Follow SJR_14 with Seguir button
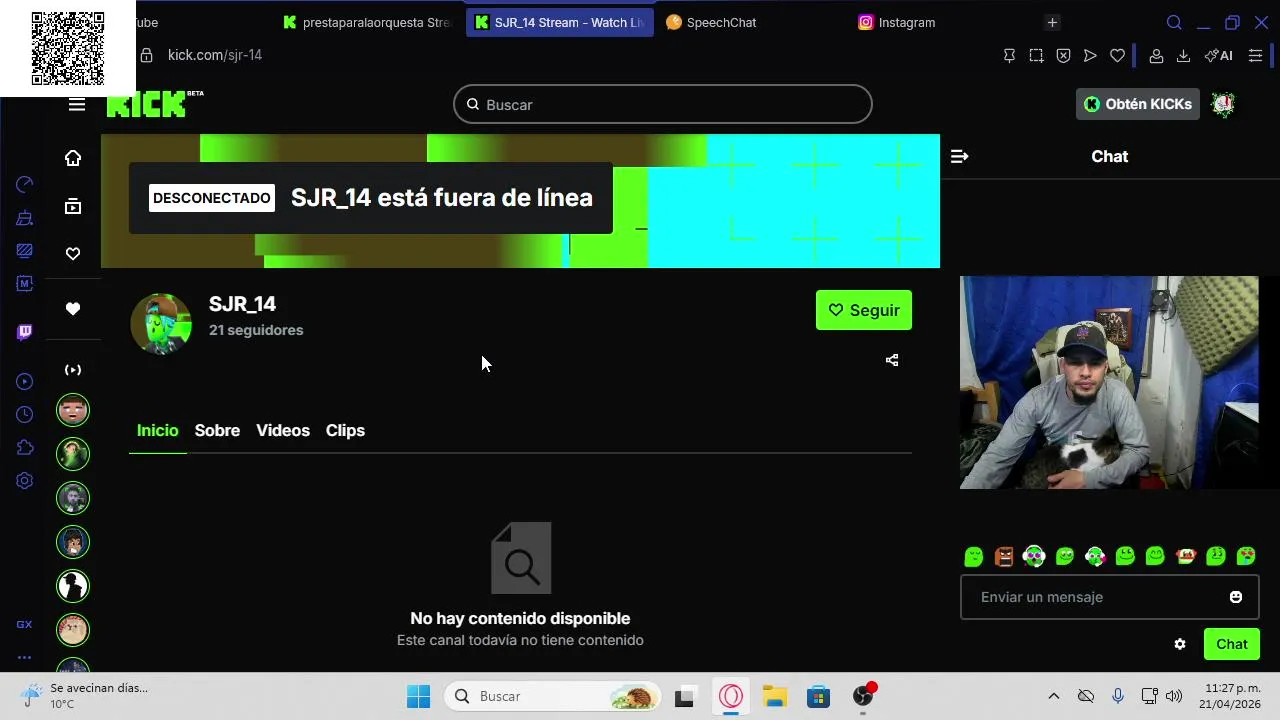This screenshot has height=720, width=1280. coord(864,310)
